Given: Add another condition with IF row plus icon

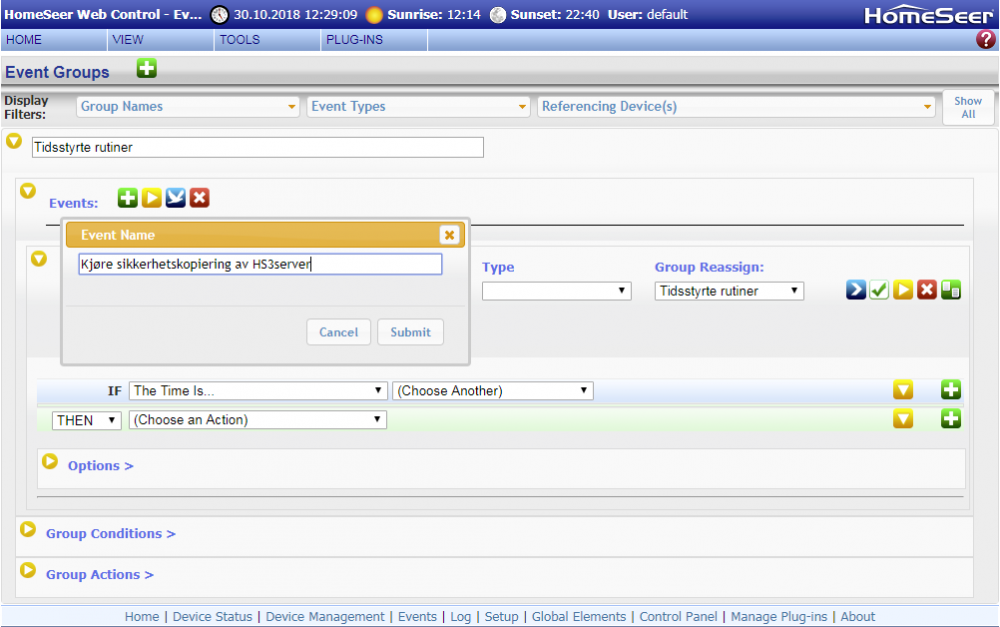Looking at the screenshot, I should [x=950, y=390].
